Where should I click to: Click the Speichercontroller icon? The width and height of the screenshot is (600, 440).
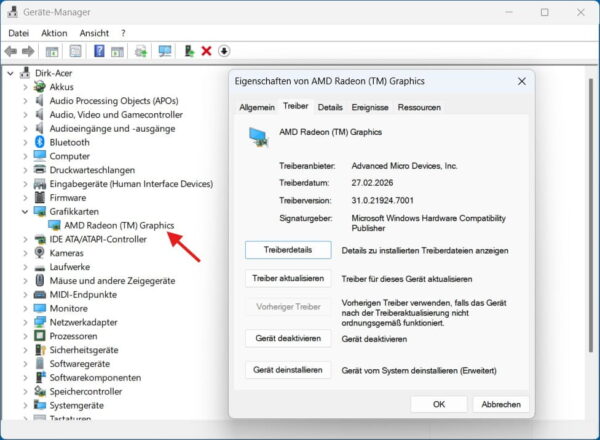[40, 391]
